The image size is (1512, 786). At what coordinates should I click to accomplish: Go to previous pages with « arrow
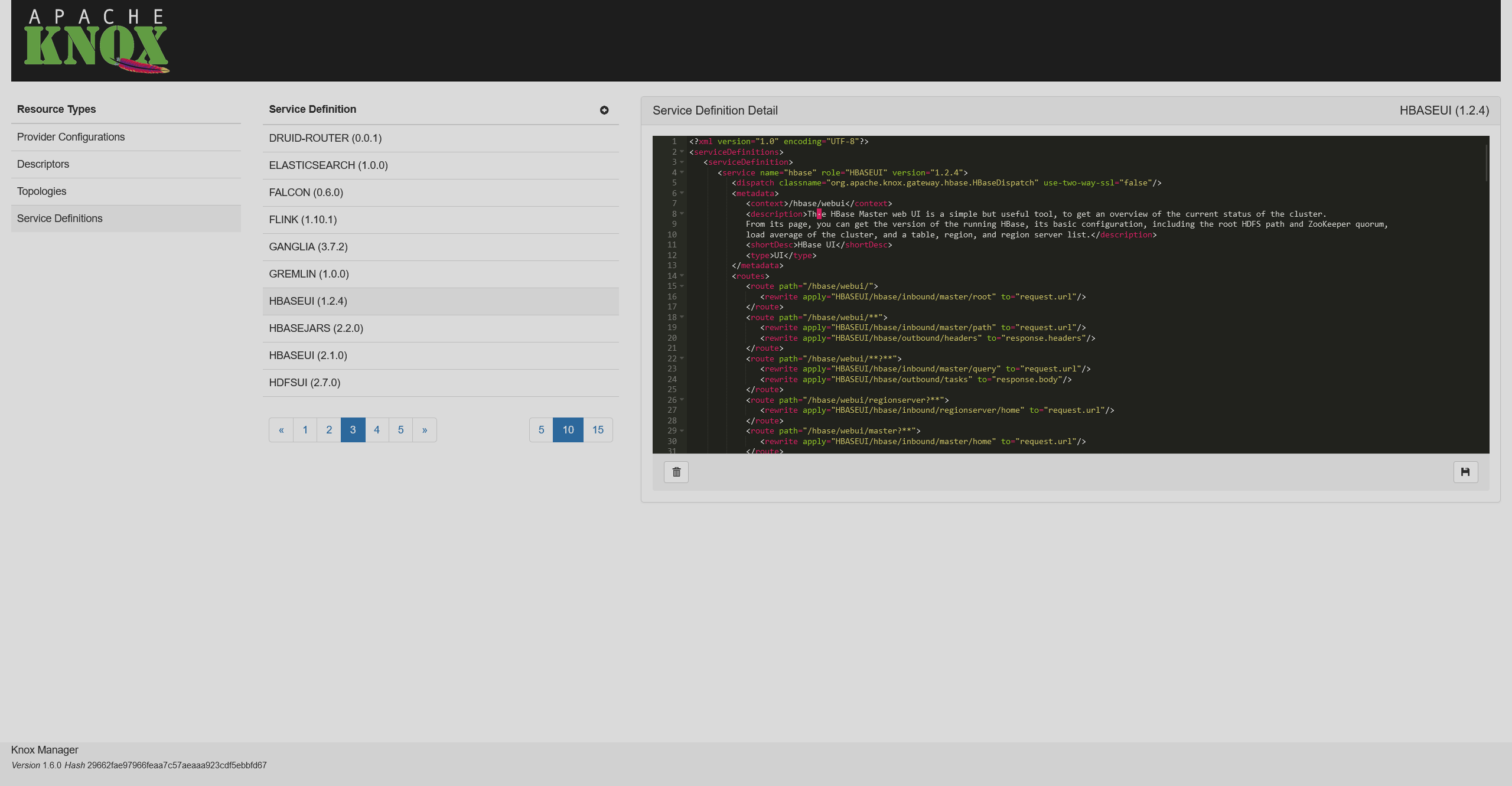click(x=281, y=430)
